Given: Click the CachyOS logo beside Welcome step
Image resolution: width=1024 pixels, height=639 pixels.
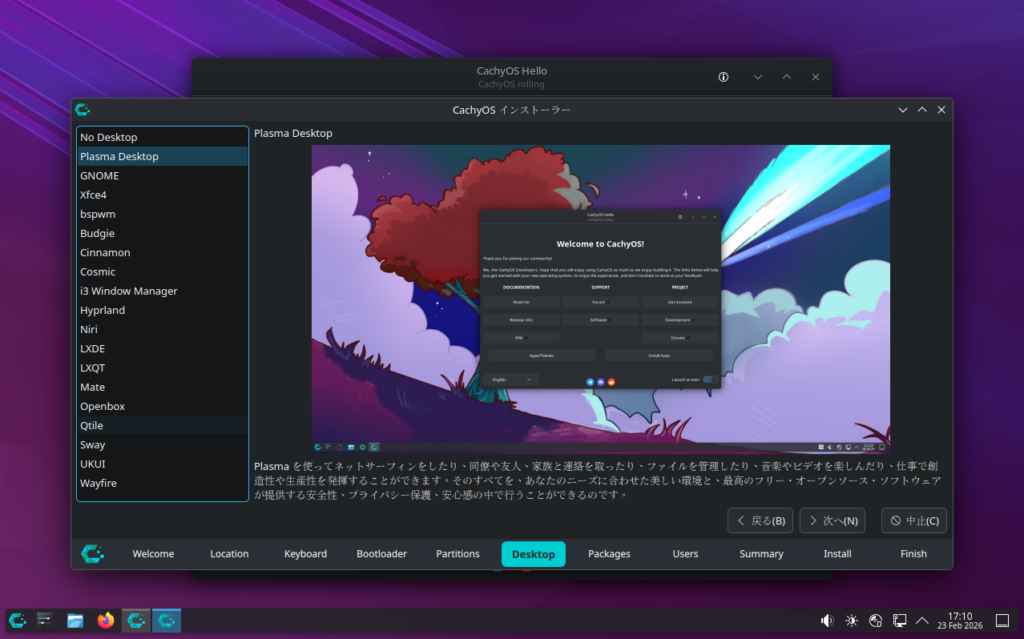Looking at the screenshot, I should point(92,554).
